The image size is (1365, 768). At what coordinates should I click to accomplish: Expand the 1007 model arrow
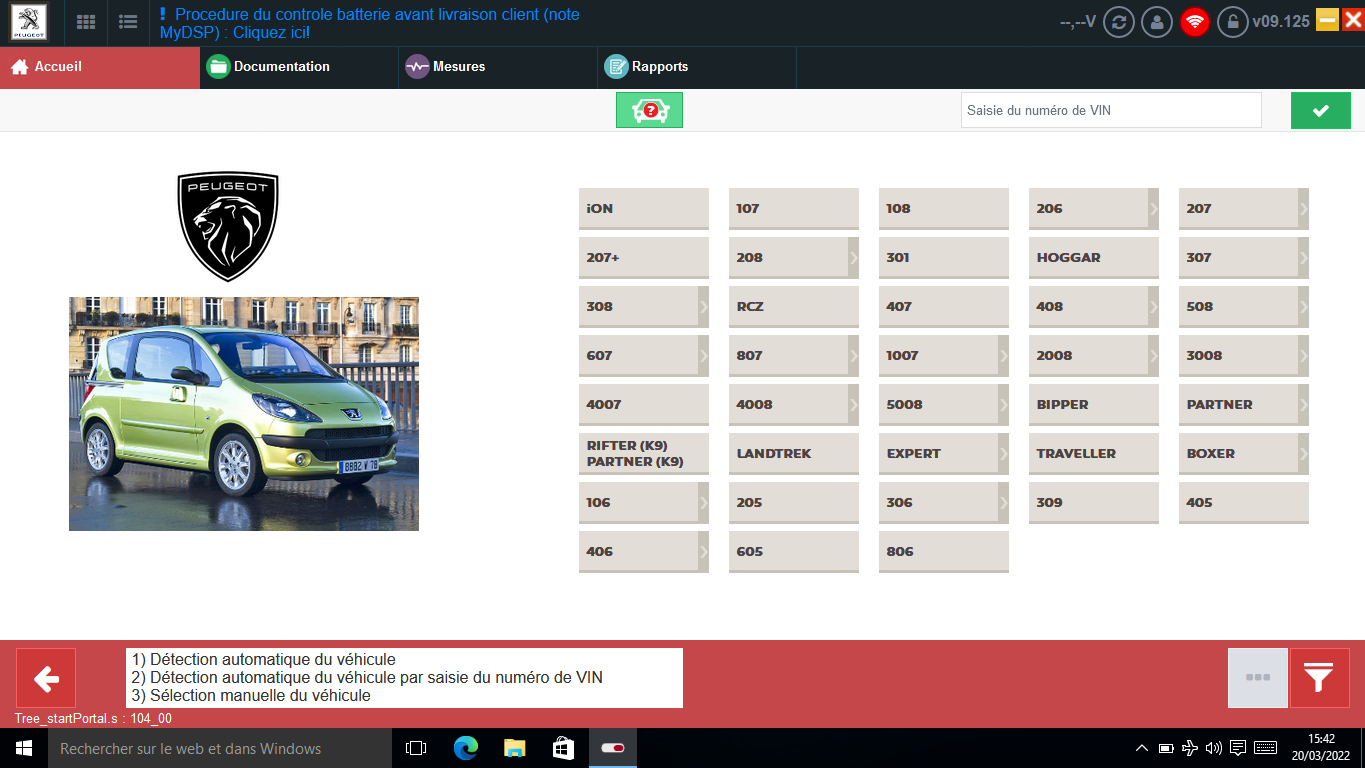[1003, 355]
